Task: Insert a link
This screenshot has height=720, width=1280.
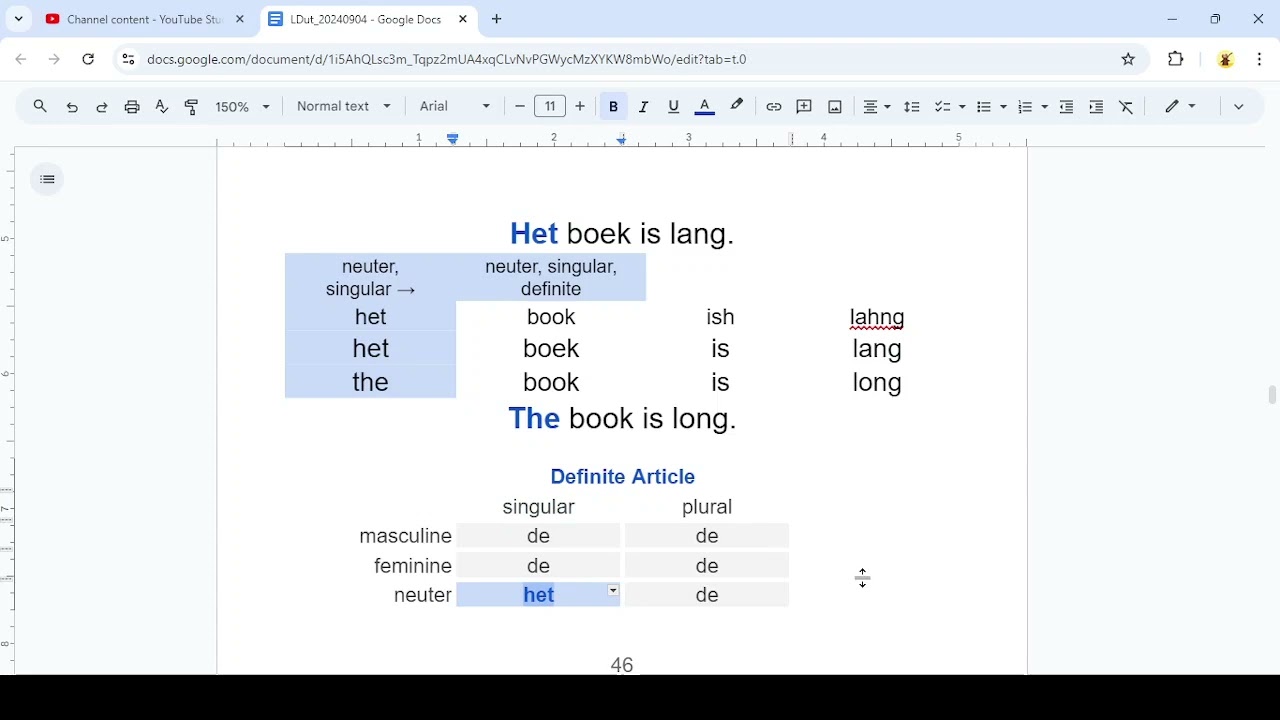Action: (774, 106)
